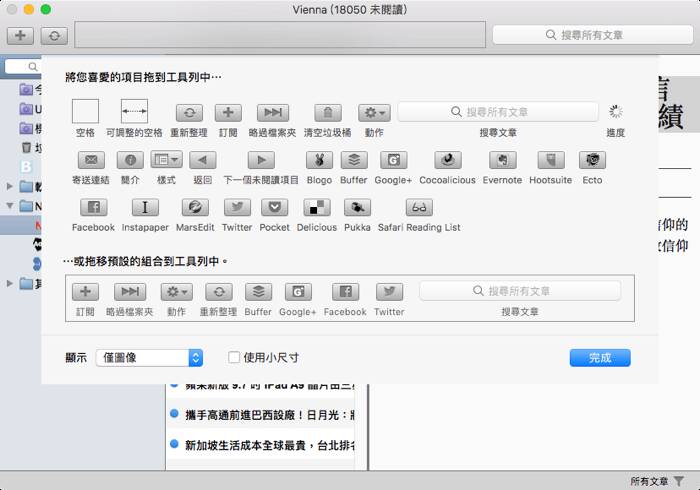Select the 進度 progress spinner item
The width and height of the screenshot is (700, 490).
(x=616, y=112)
